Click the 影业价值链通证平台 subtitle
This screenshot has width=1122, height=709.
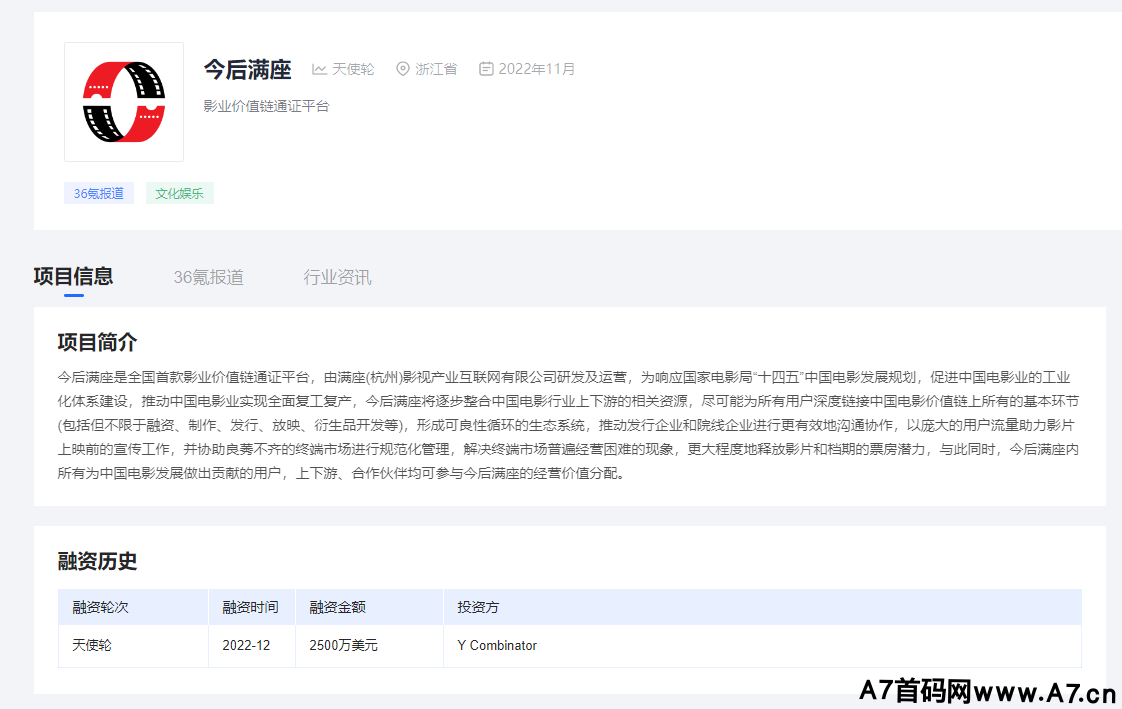(x=266, y=106)
